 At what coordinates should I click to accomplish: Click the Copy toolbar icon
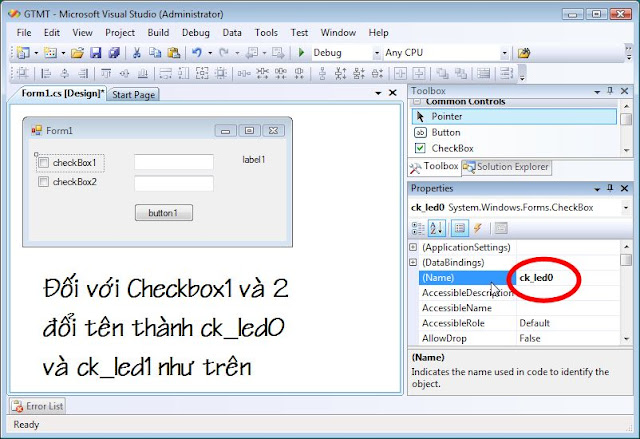tap(155, 53)
